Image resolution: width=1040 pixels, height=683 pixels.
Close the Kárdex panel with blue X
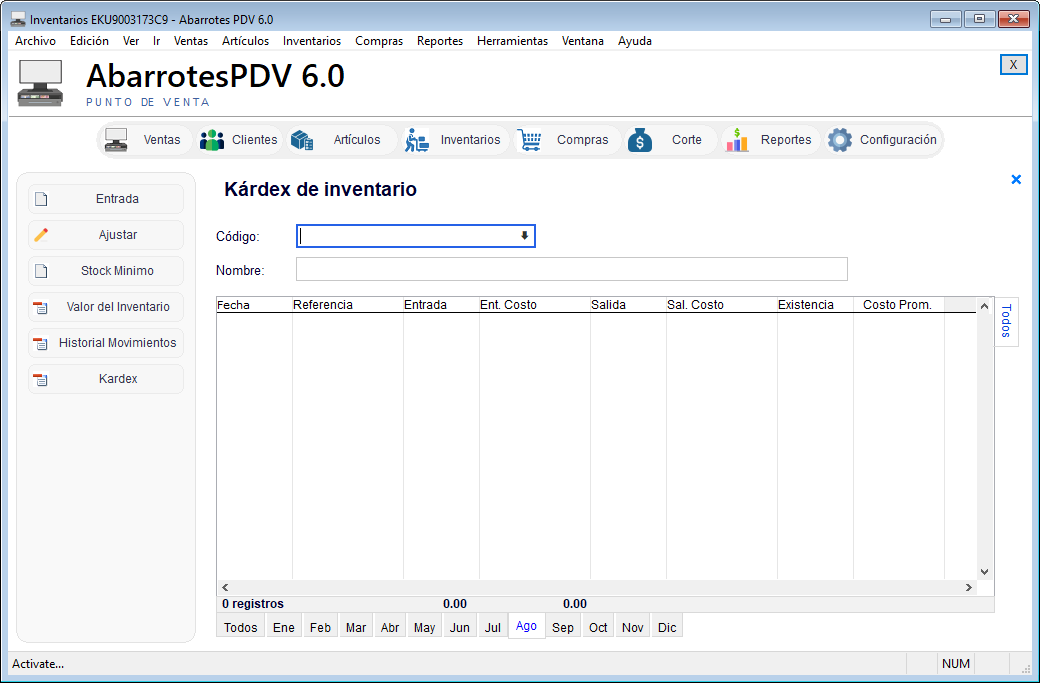(x=1015, y=180)
